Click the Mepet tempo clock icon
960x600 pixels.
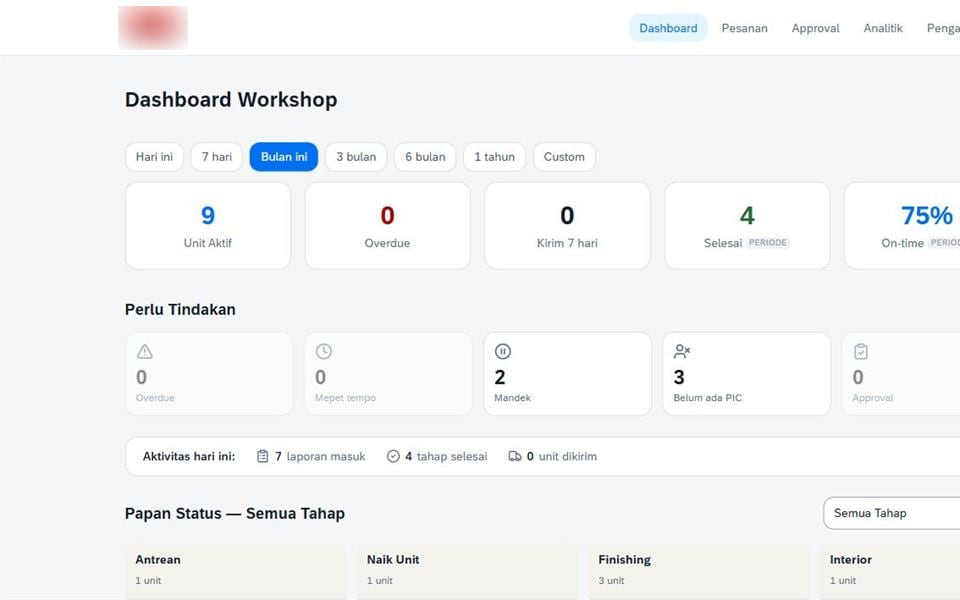(x=323, y=351)
